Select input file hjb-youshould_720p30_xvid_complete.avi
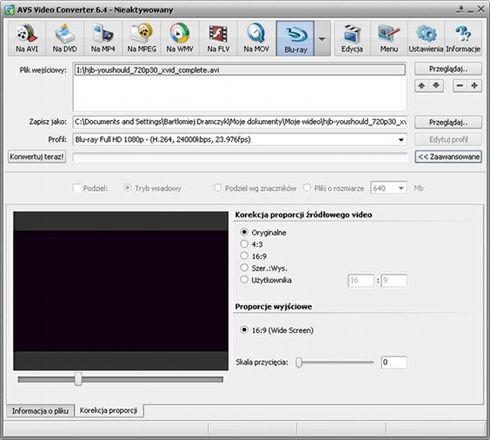The image size is (490, 440). click(x=239, y=70)
